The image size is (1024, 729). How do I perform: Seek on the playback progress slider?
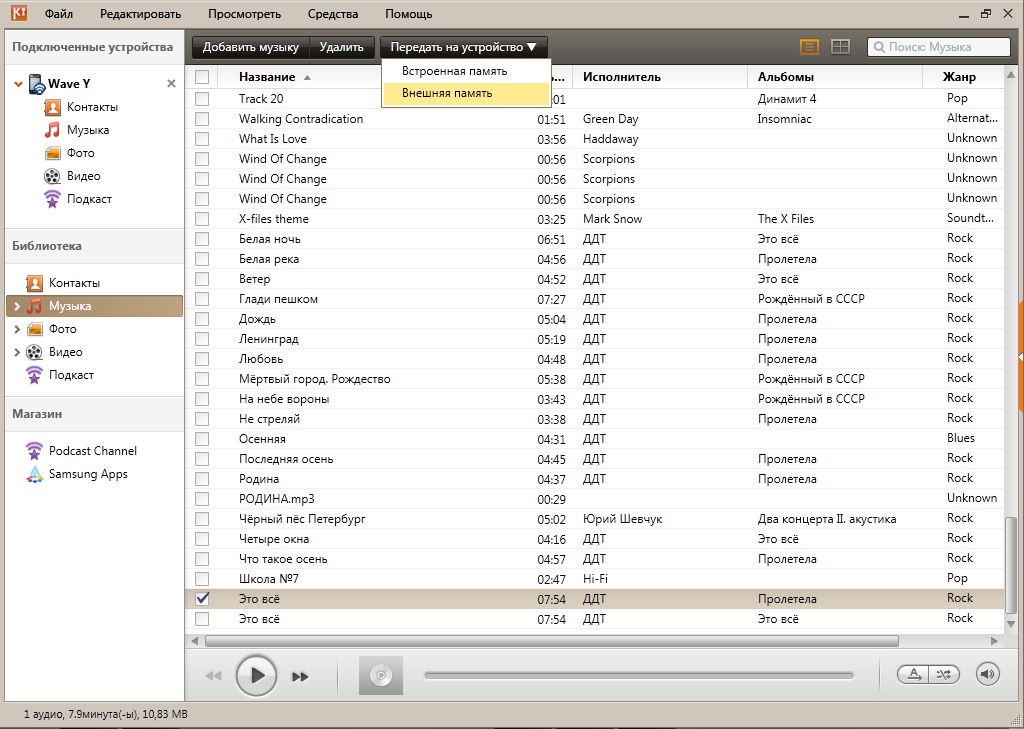tap(639, 675)
